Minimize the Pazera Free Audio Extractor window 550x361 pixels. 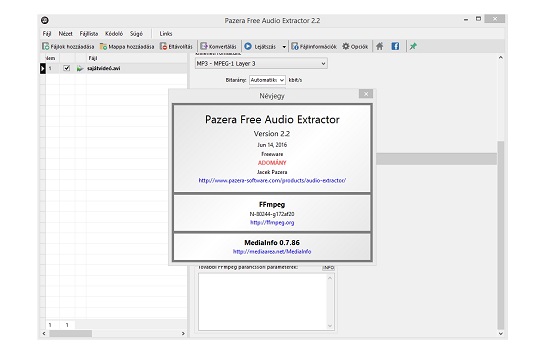466,20
